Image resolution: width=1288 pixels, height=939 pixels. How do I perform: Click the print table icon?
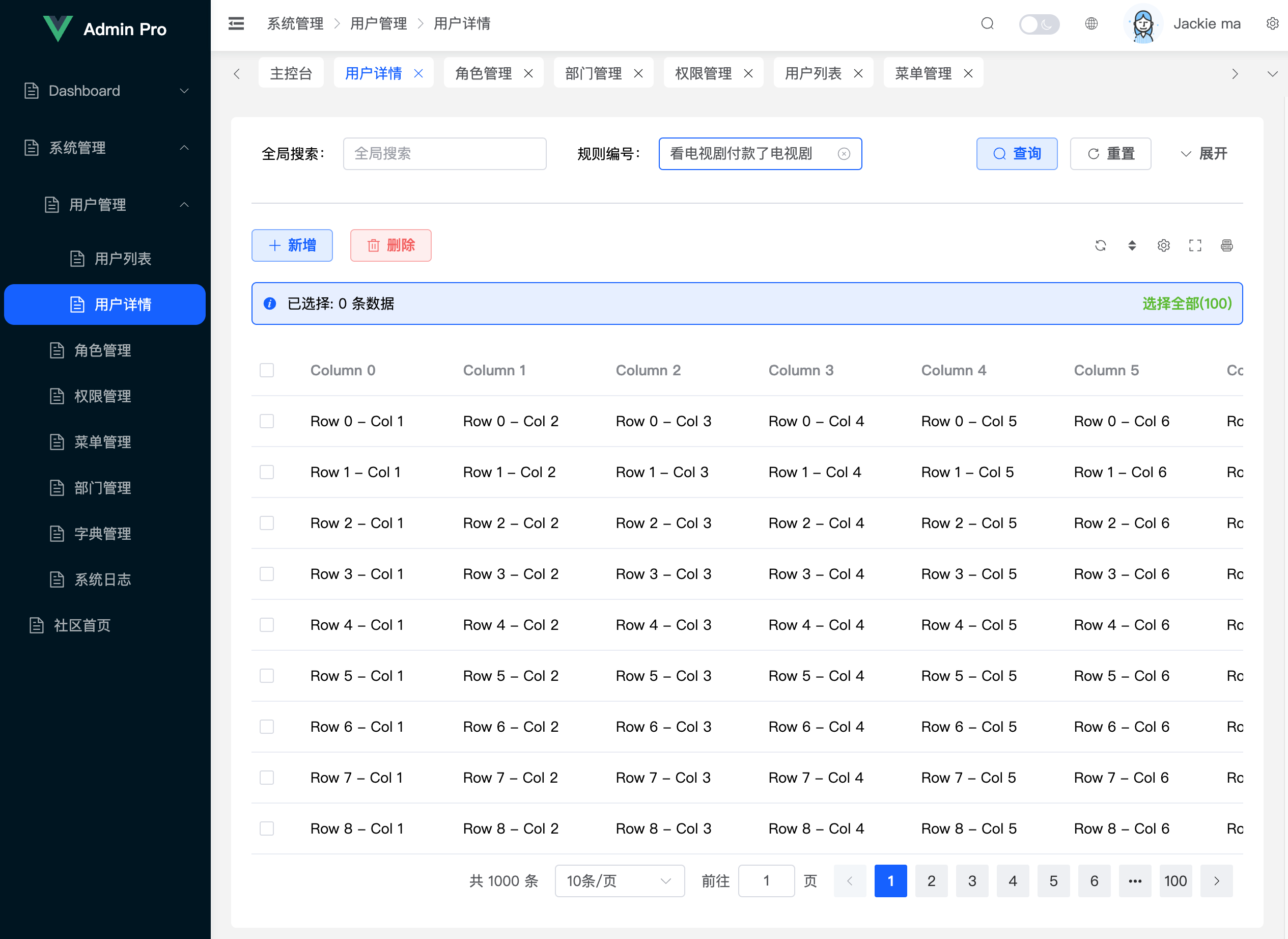point(1226,245)
